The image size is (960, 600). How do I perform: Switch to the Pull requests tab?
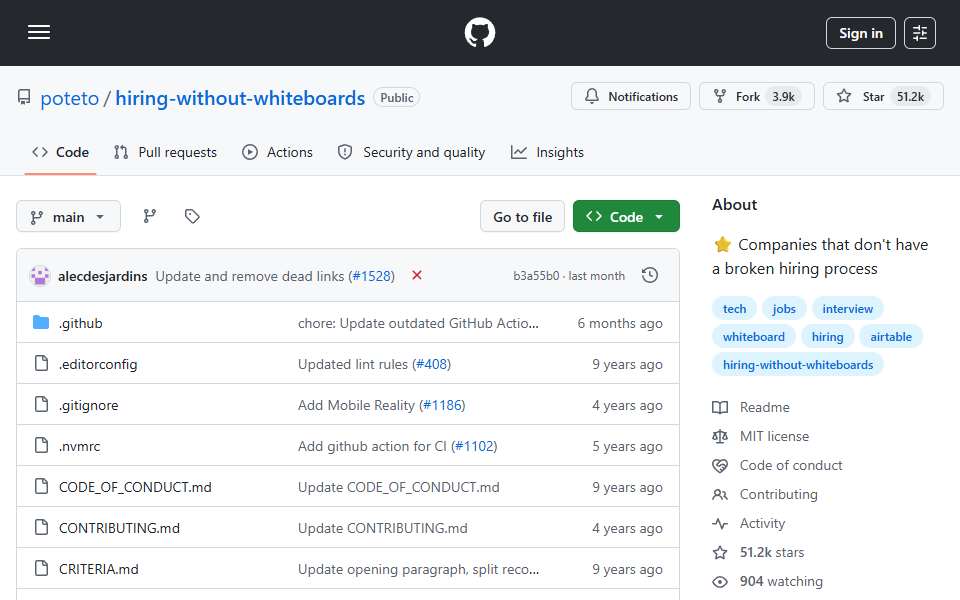click(165, 152)
